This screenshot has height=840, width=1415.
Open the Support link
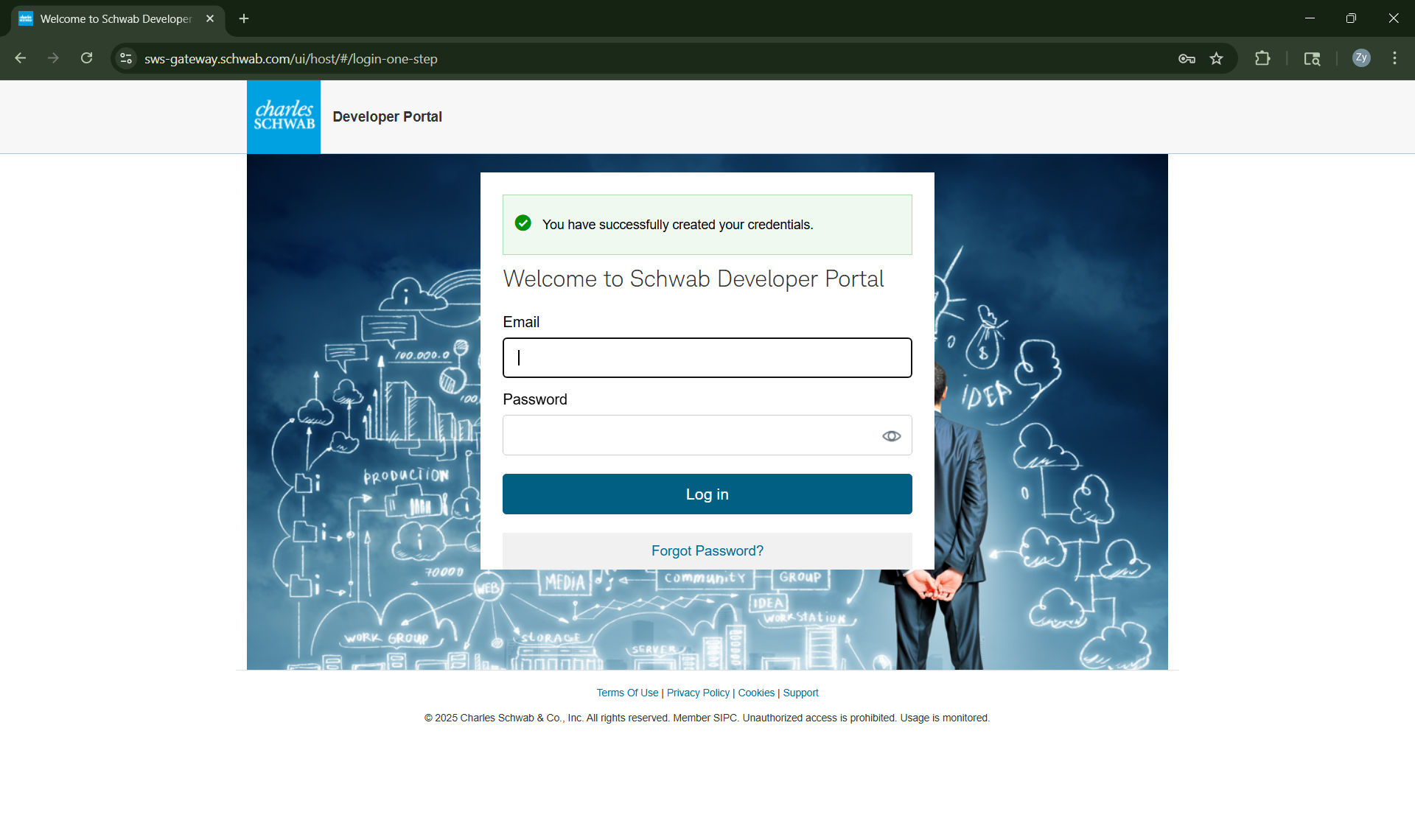point(800,693)
